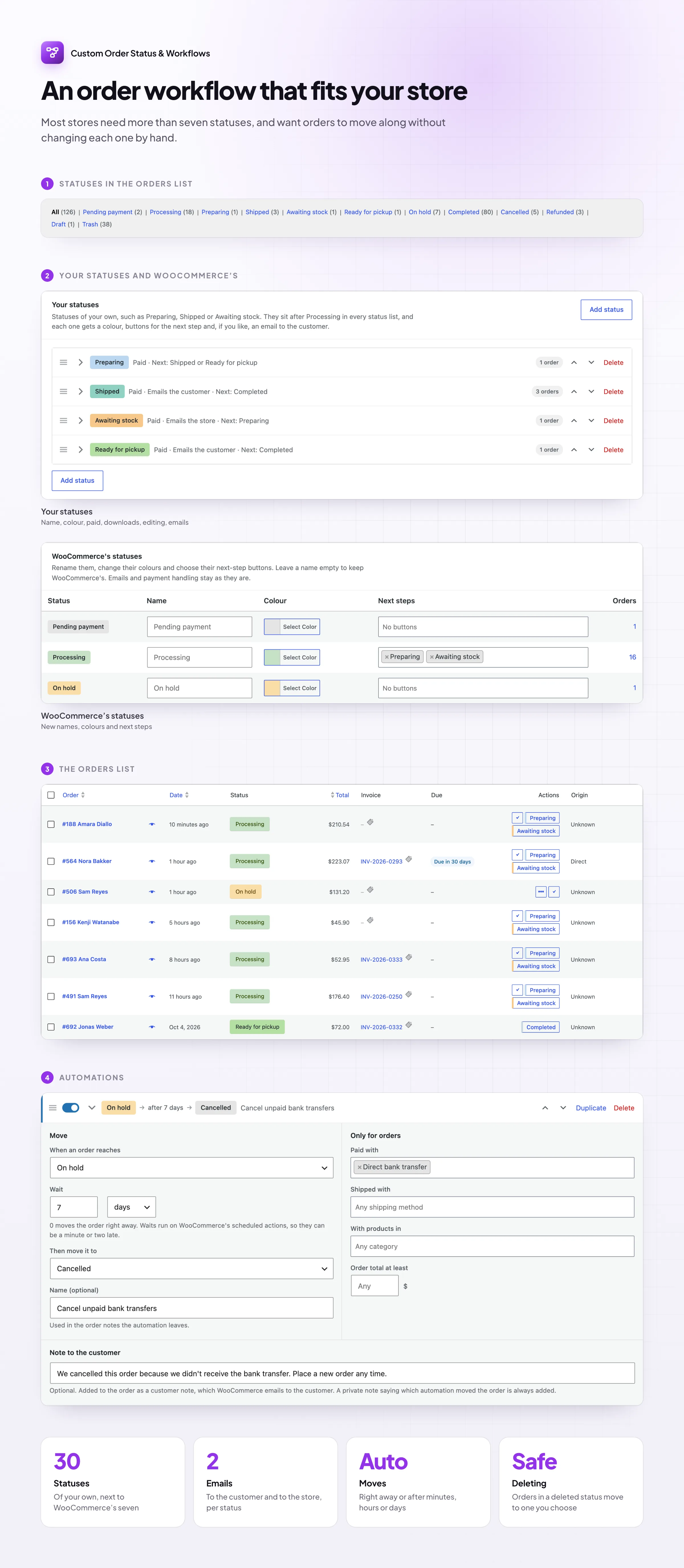Open the 'When an order reaches' dropdown
The image size is (684, 1568).
[192, 1168]
